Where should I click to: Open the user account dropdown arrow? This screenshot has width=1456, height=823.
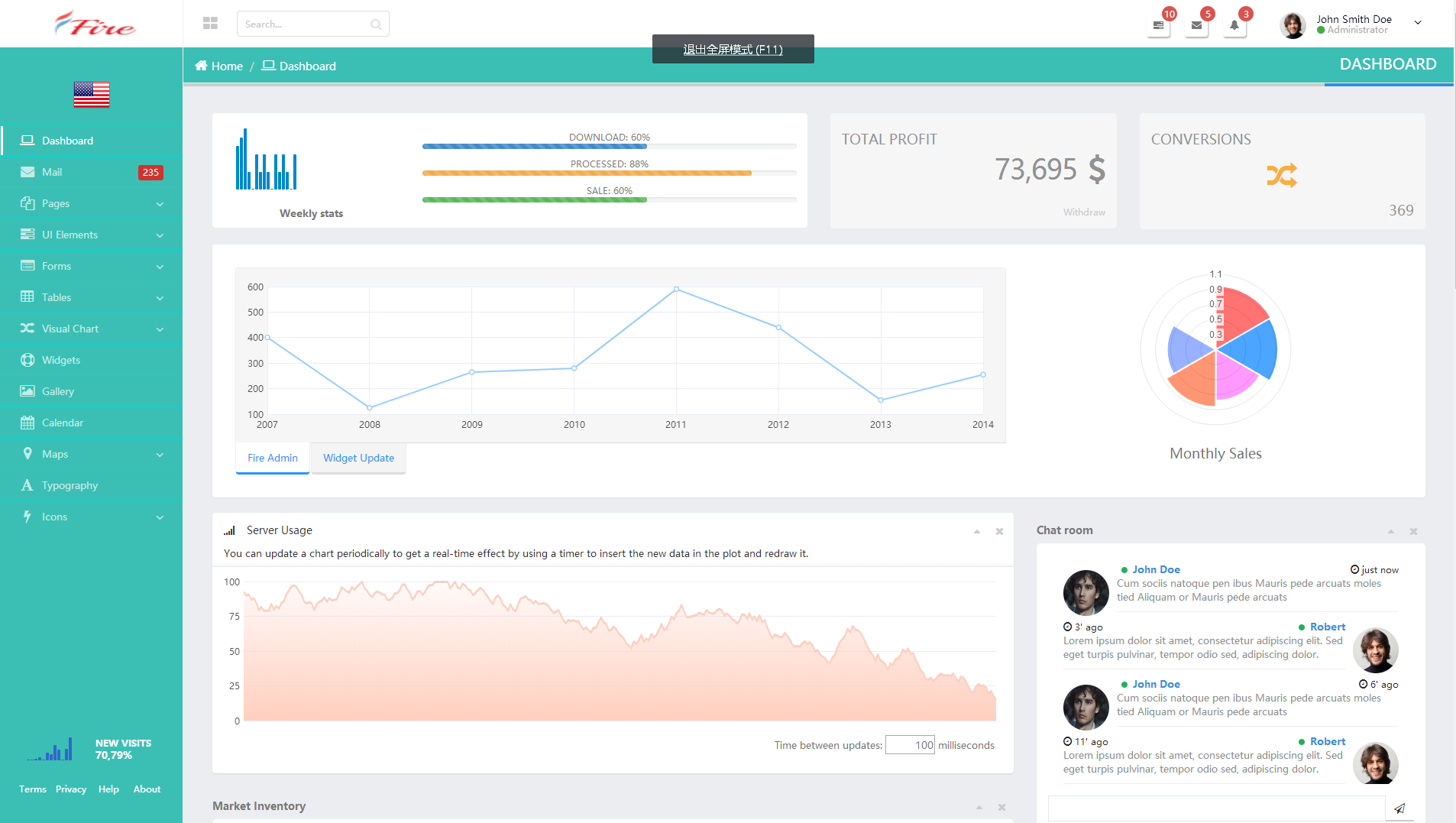pyautogui.click(x=1418, y=23)
